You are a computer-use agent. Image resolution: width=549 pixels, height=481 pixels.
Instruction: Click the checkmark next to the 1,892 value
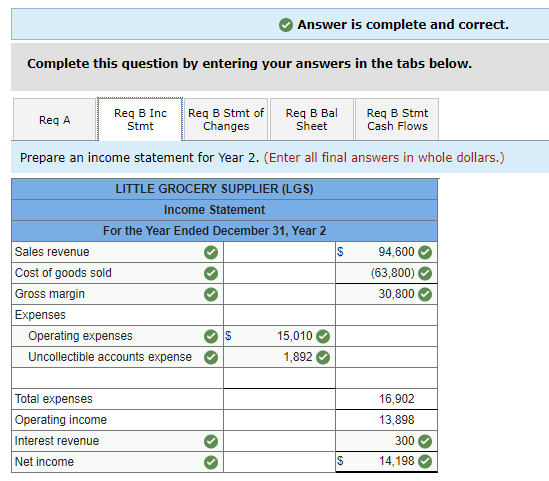click(x=323, y=357)
